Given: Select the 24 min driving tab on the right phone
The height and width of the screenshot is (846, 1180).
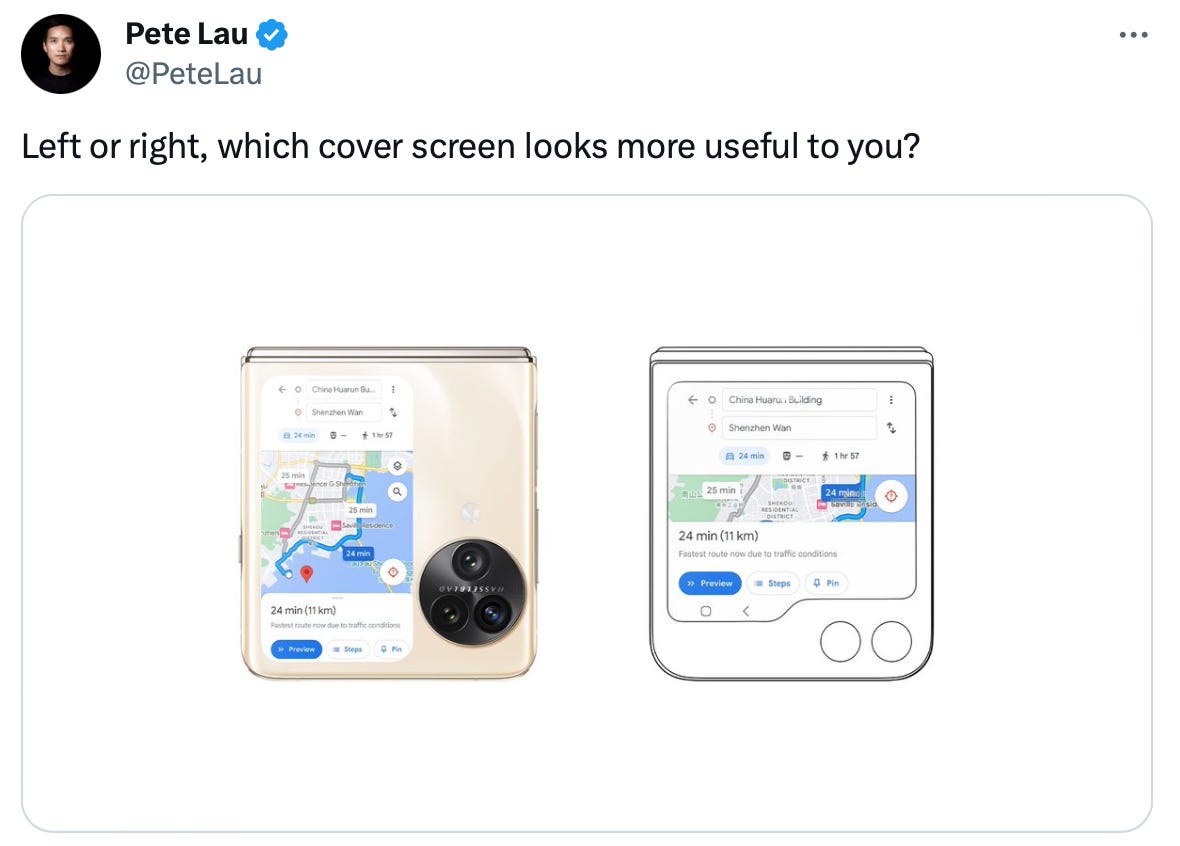Looking at the screenshot, I should (744, 456).
